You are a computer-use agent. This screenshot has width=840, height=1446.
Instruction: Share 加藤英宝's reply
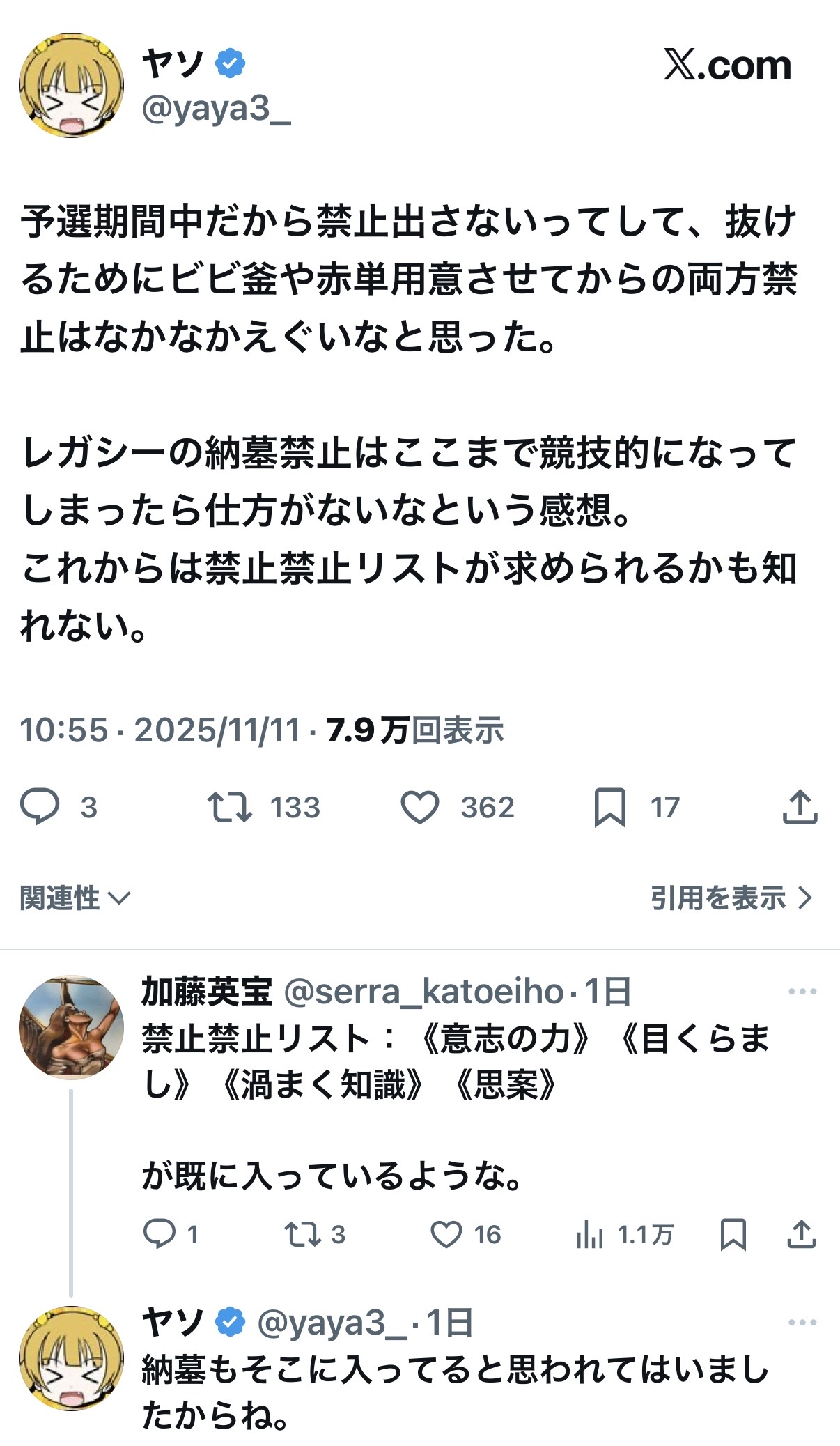point(801,1234)
